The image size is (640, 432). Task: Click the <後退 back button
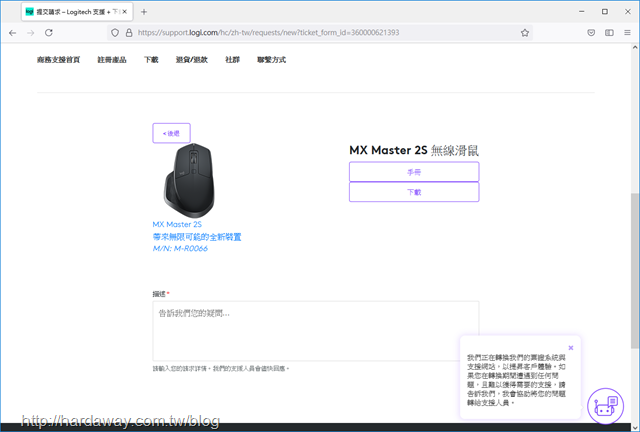(x=171, y=133)
